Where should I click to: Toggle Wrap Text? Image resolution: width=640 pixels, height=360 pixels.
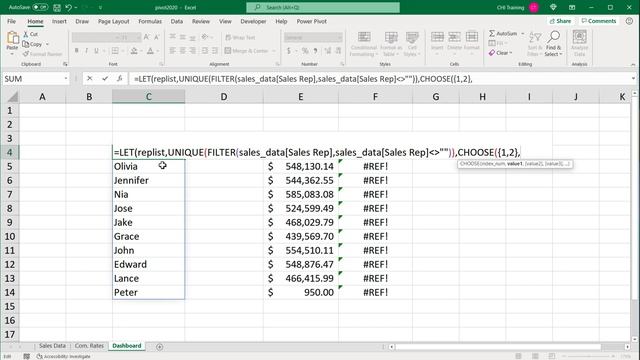point(240,37)
